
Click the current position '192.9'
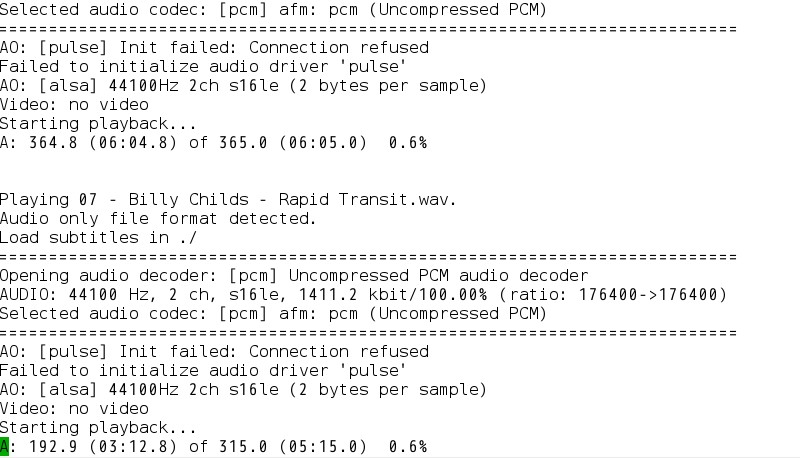44,446
